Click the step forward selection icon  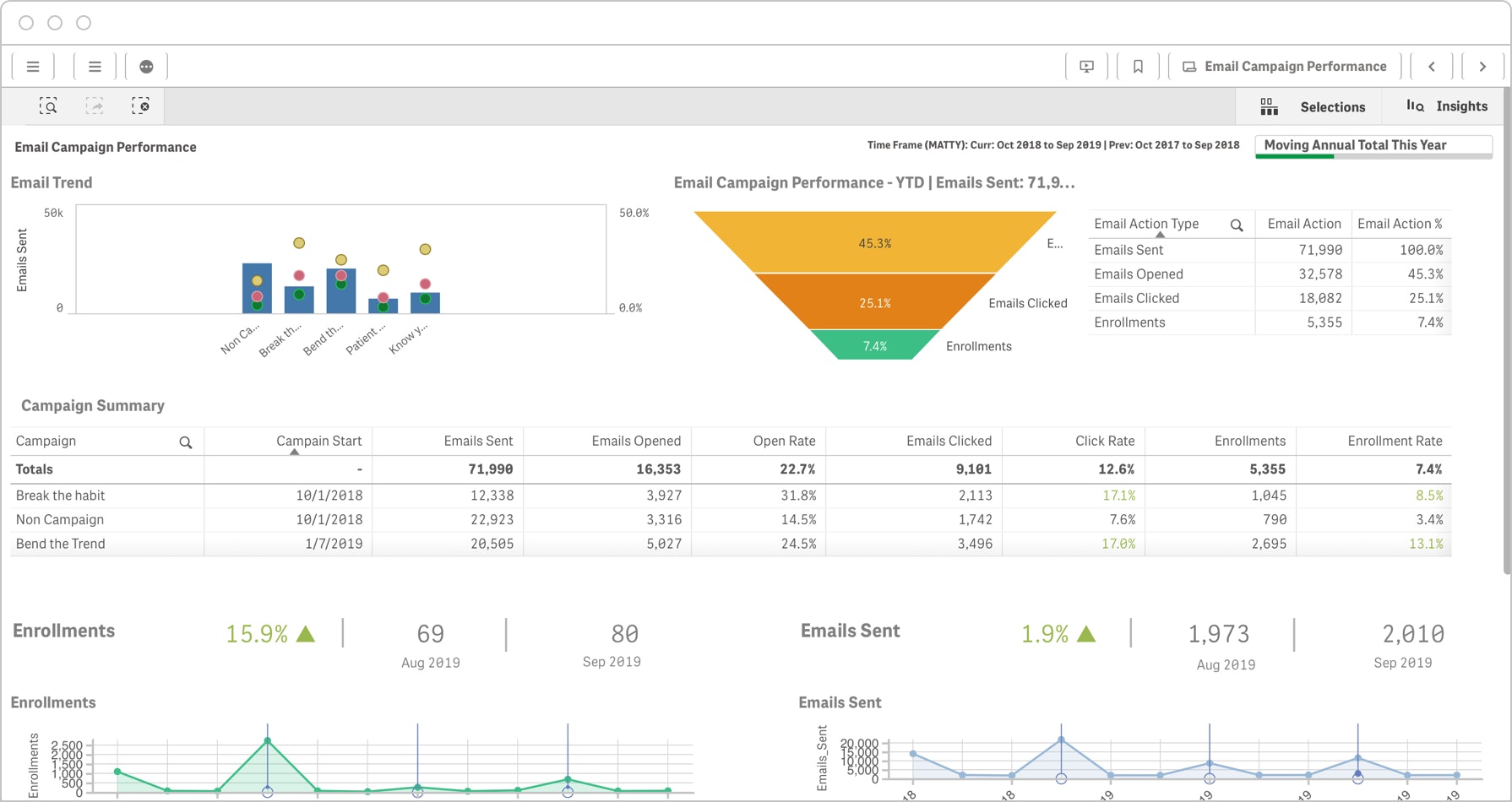pyautogui.click(x=95, y=106)
